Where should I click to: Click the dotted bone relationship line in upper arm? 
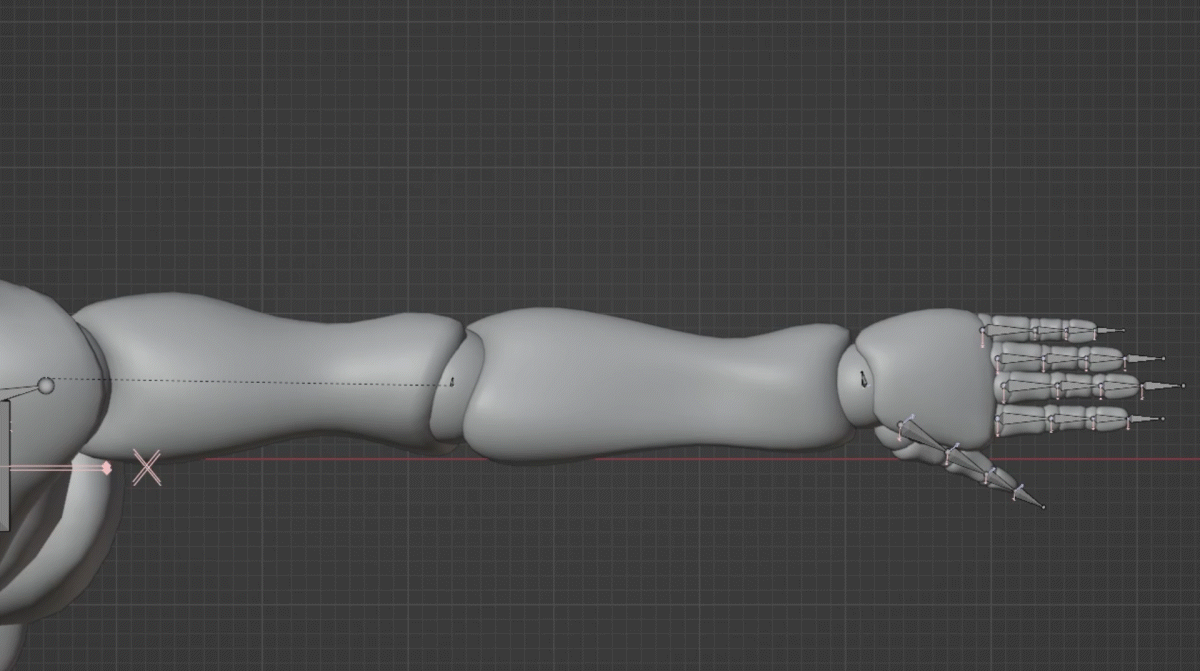coord(250,381)
